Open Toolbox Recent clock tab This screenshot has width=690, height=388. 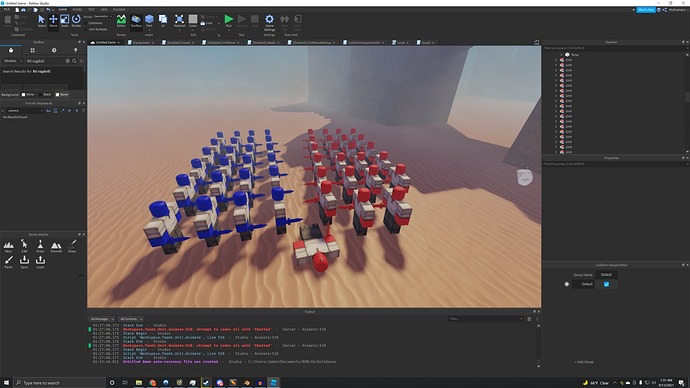[x=54, y=50]
